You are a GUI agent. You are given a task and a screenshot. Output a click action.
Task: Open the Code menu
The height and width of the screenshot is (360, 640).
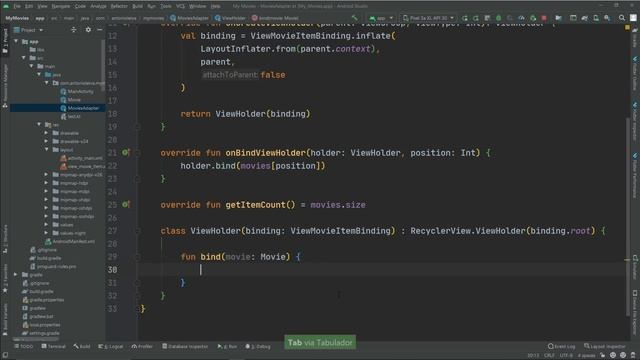pyautogui.click(x=80, y=6)
